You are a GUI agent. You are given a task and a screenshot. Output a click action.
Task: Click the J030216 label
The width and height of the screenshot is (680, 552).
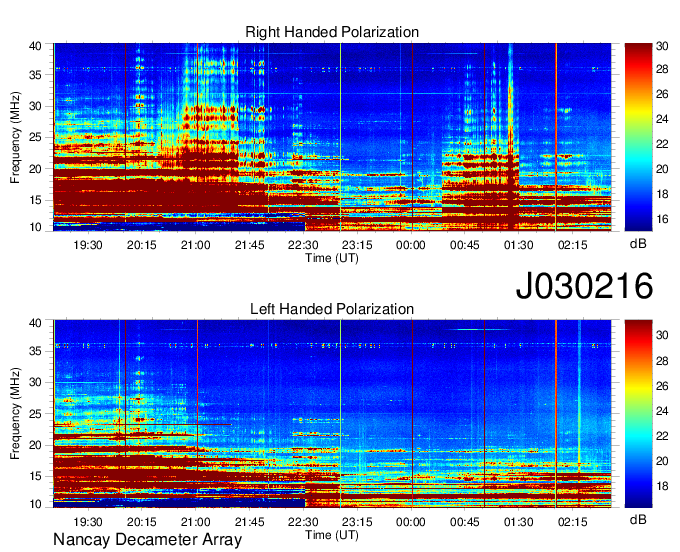pyautogui.click(x=584, y=285)
